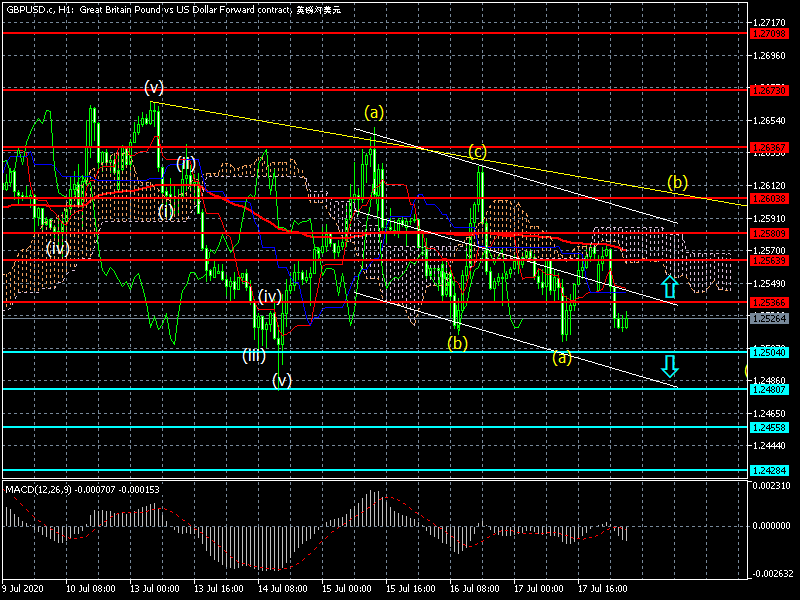800x600 pixels.
Task: Click the cyan up arrow marker
Action: click(x=669, y=287)
